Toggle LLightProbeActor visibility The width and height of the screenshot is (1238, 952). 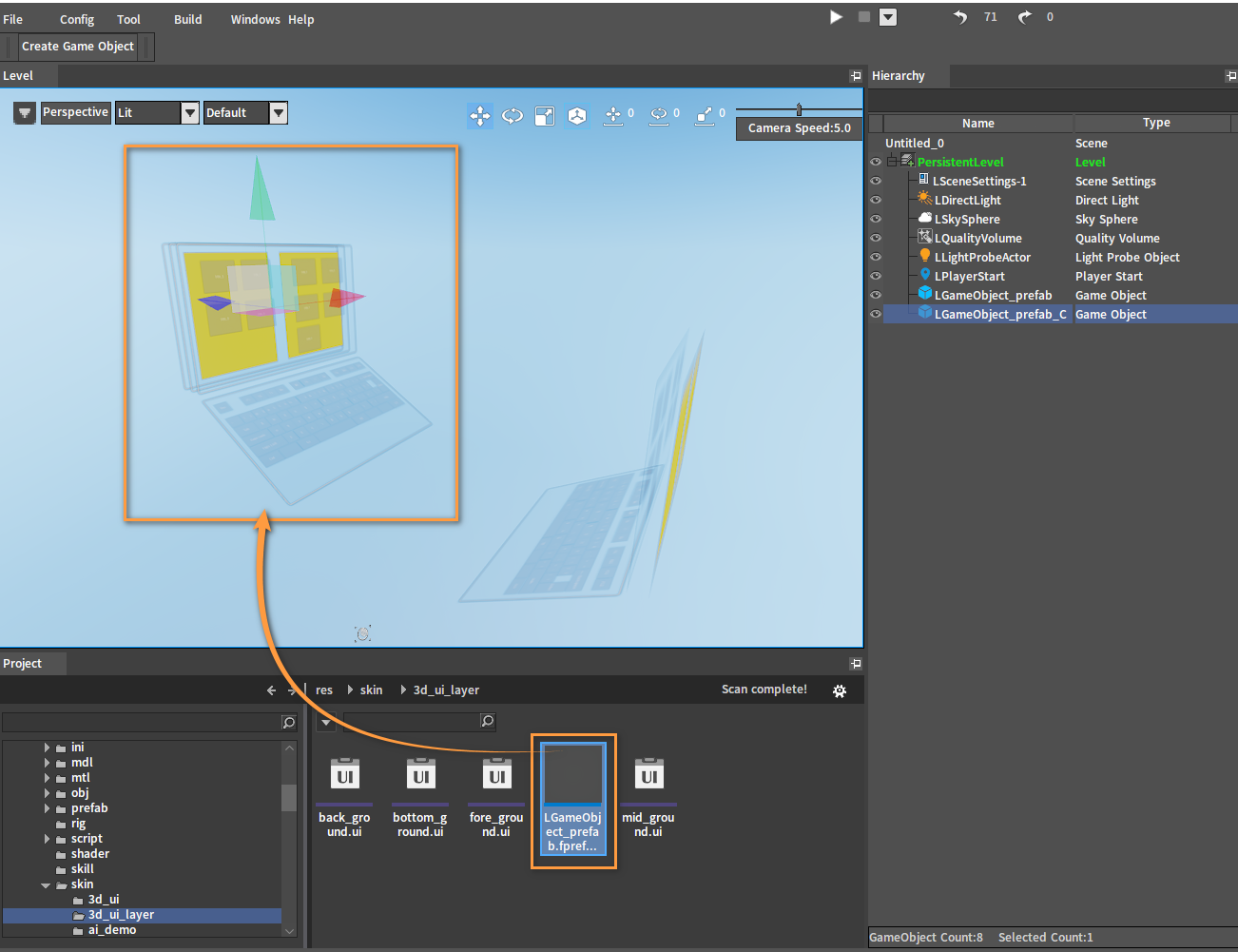pos(876,257)
